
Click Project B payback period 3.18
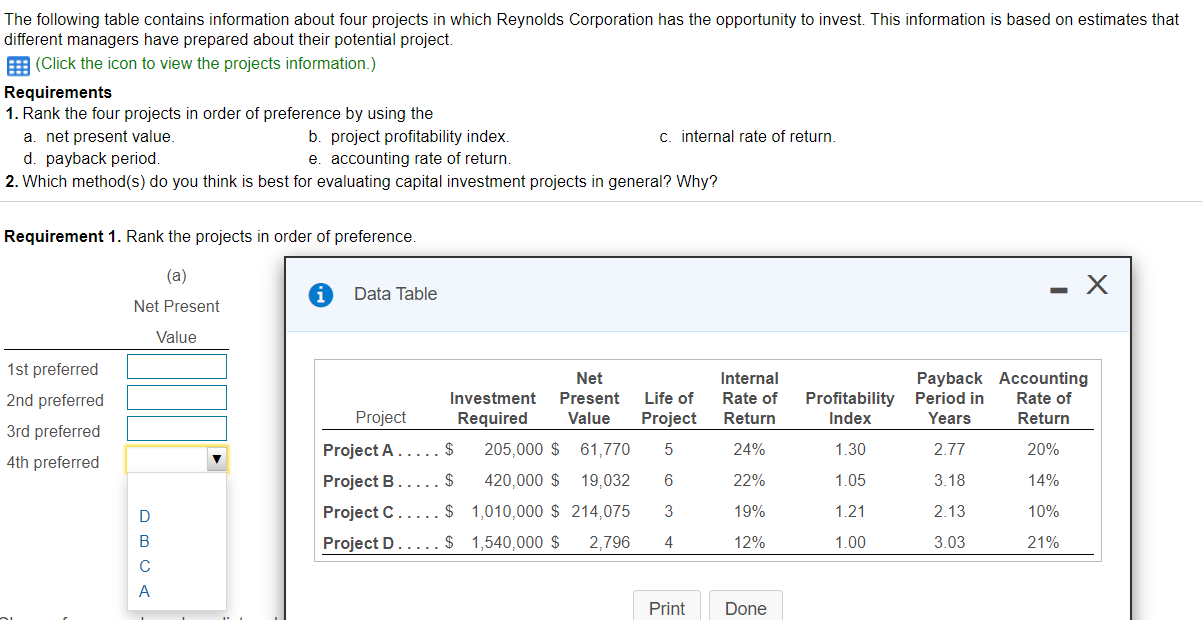949,481
